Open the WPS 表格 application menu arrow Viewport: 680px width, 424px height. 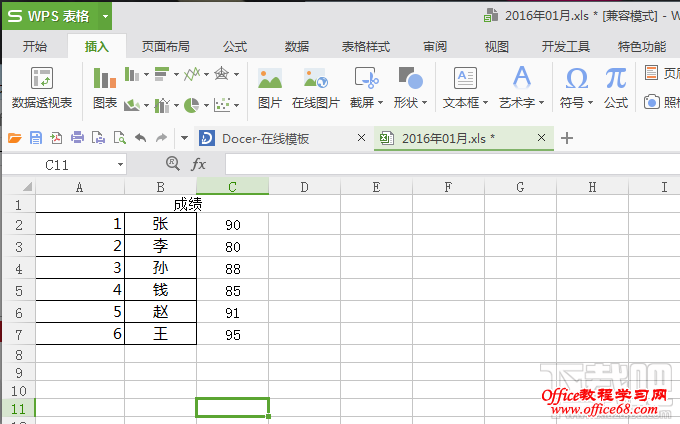point(105,16)
